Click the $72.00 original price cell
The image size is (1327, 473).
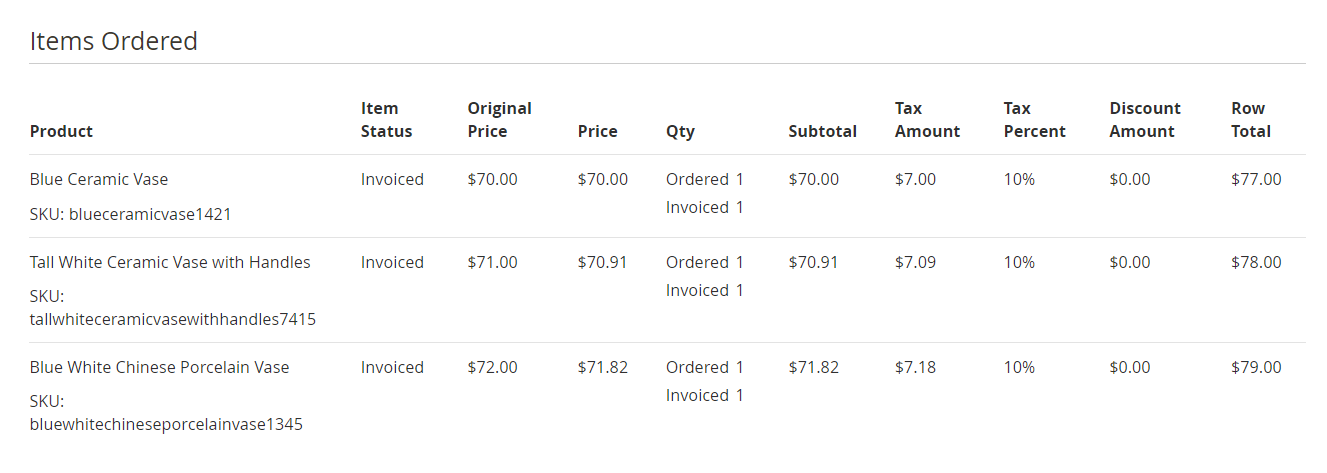pos(492,368)
